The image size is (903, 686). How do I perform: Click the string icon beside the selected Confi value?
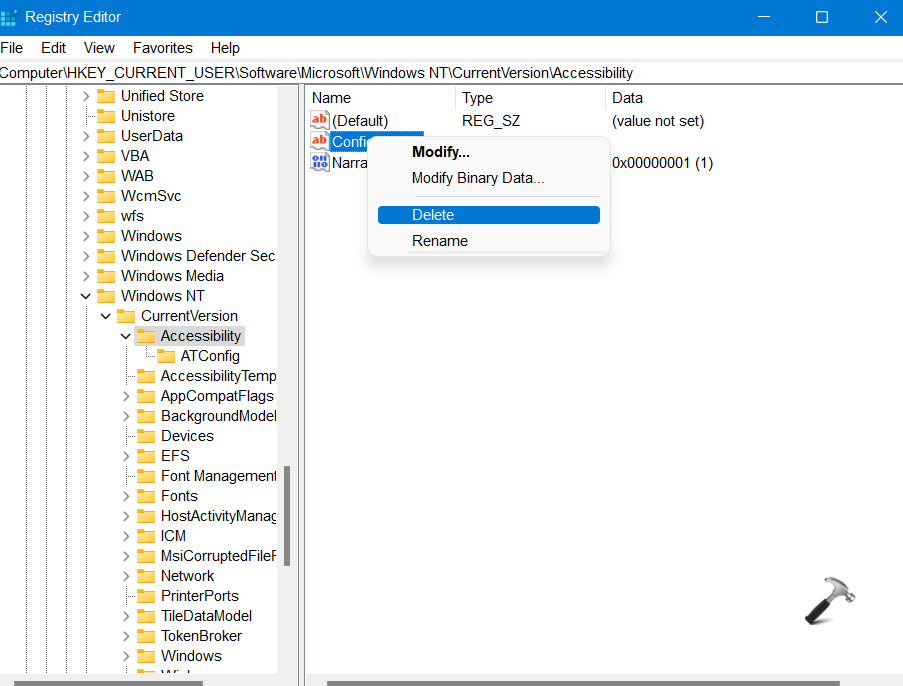[319, 141]
